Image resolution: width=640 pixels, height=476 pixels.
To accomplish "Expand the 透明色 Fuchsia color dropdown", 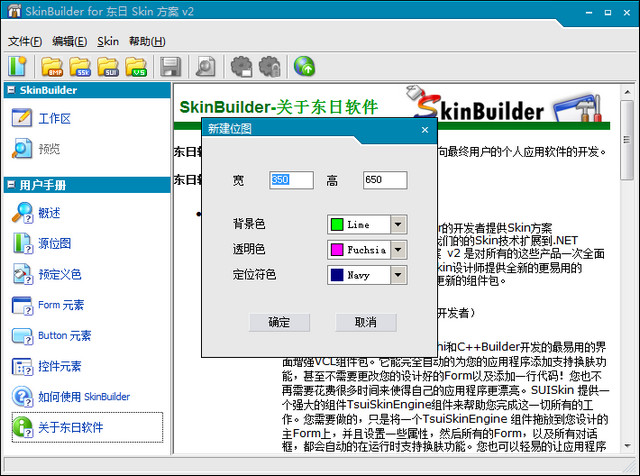I will tap(398, 249).
